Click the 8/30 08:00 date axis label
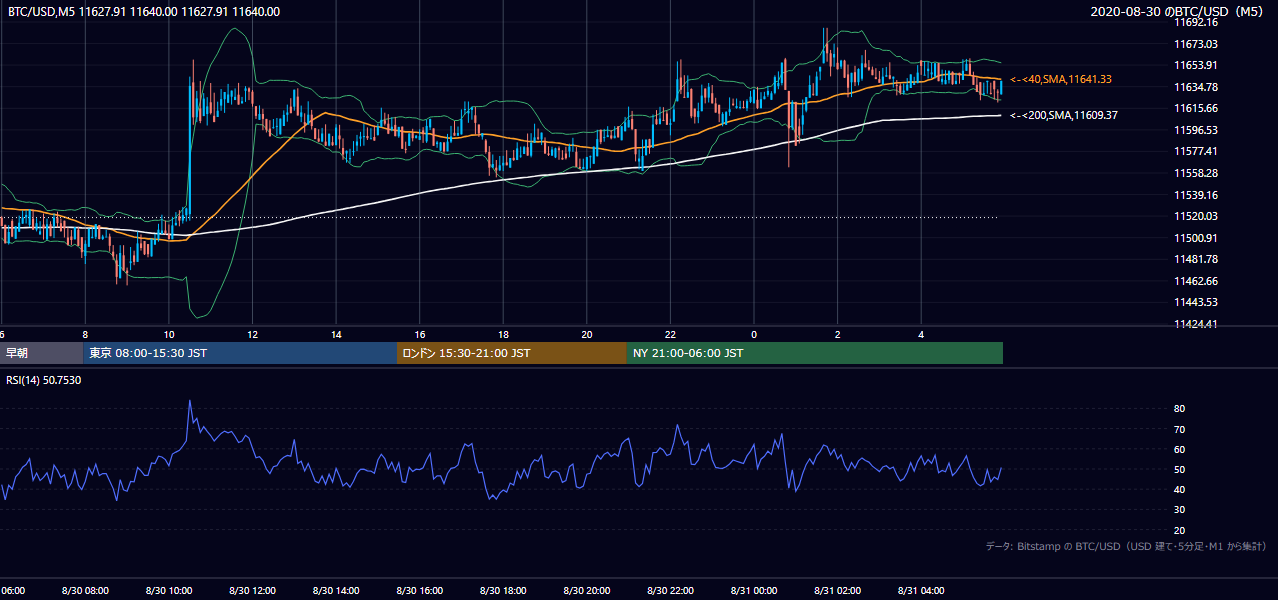Image resolution: width=1278 pixels, height=600 pixels. pyautogui.click(x=85, y=591)
